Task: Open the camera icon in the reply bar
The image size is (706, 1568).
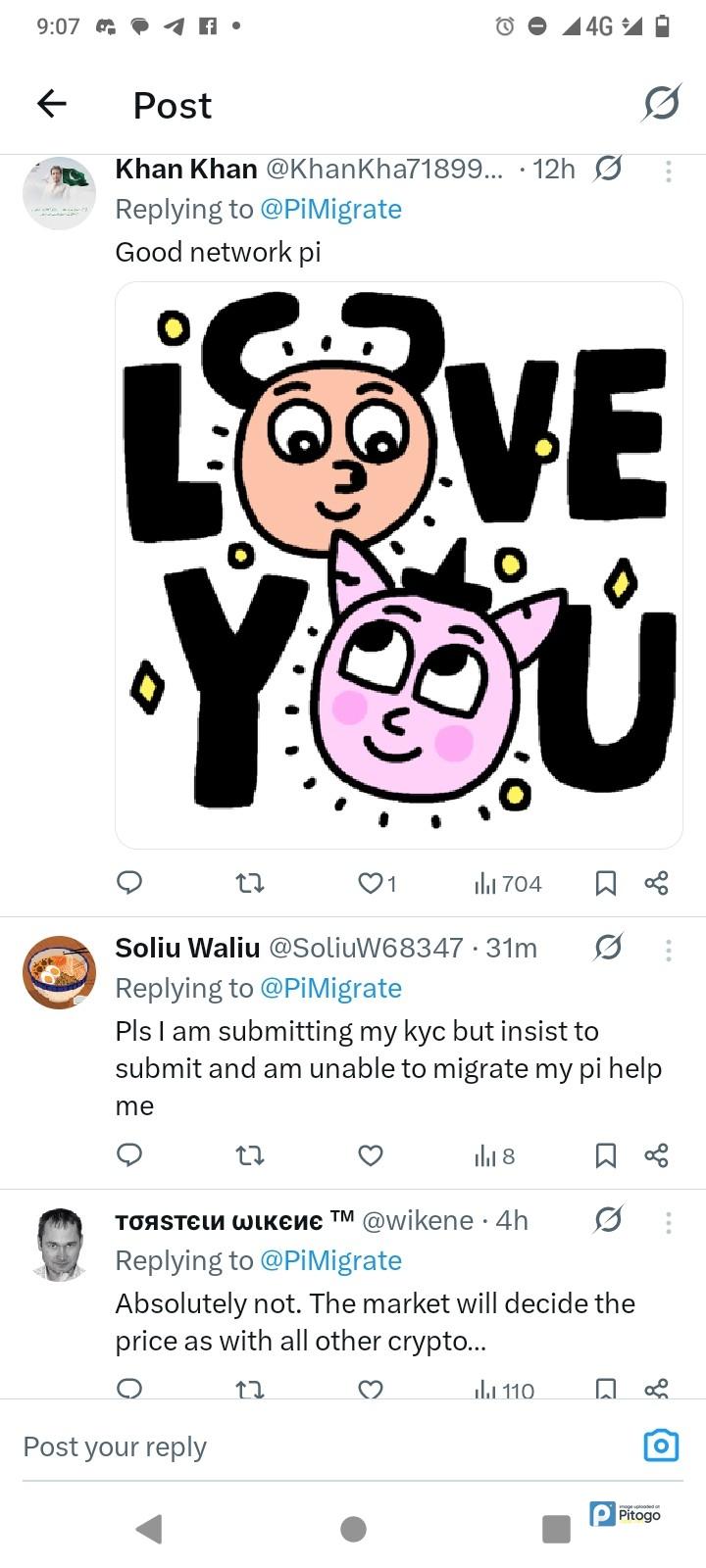Action: (x=661, y=1445)
